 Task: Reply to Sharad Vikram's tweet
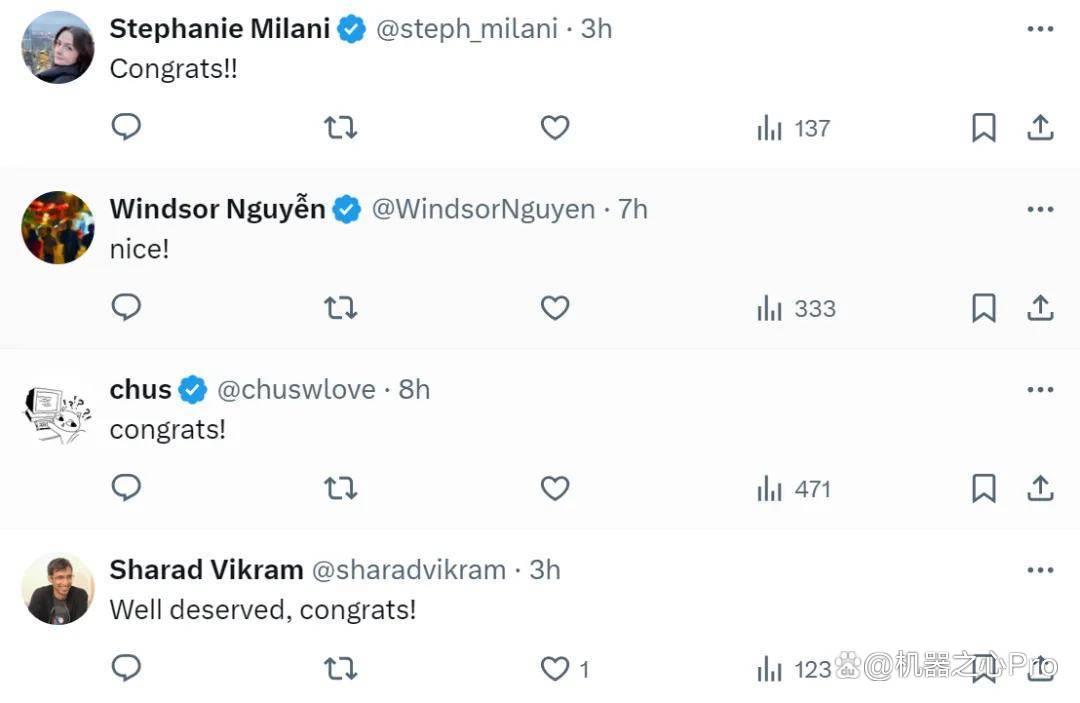coord(126,668)
